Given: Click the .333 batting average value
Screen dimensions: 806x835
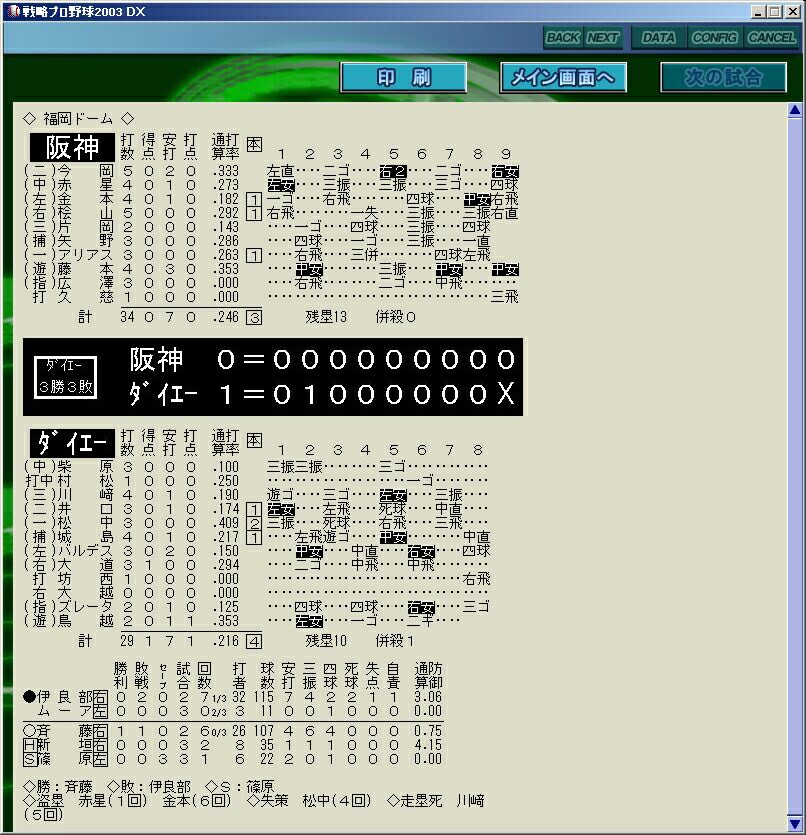Looking at the screenshot, I should coord(226,171).
